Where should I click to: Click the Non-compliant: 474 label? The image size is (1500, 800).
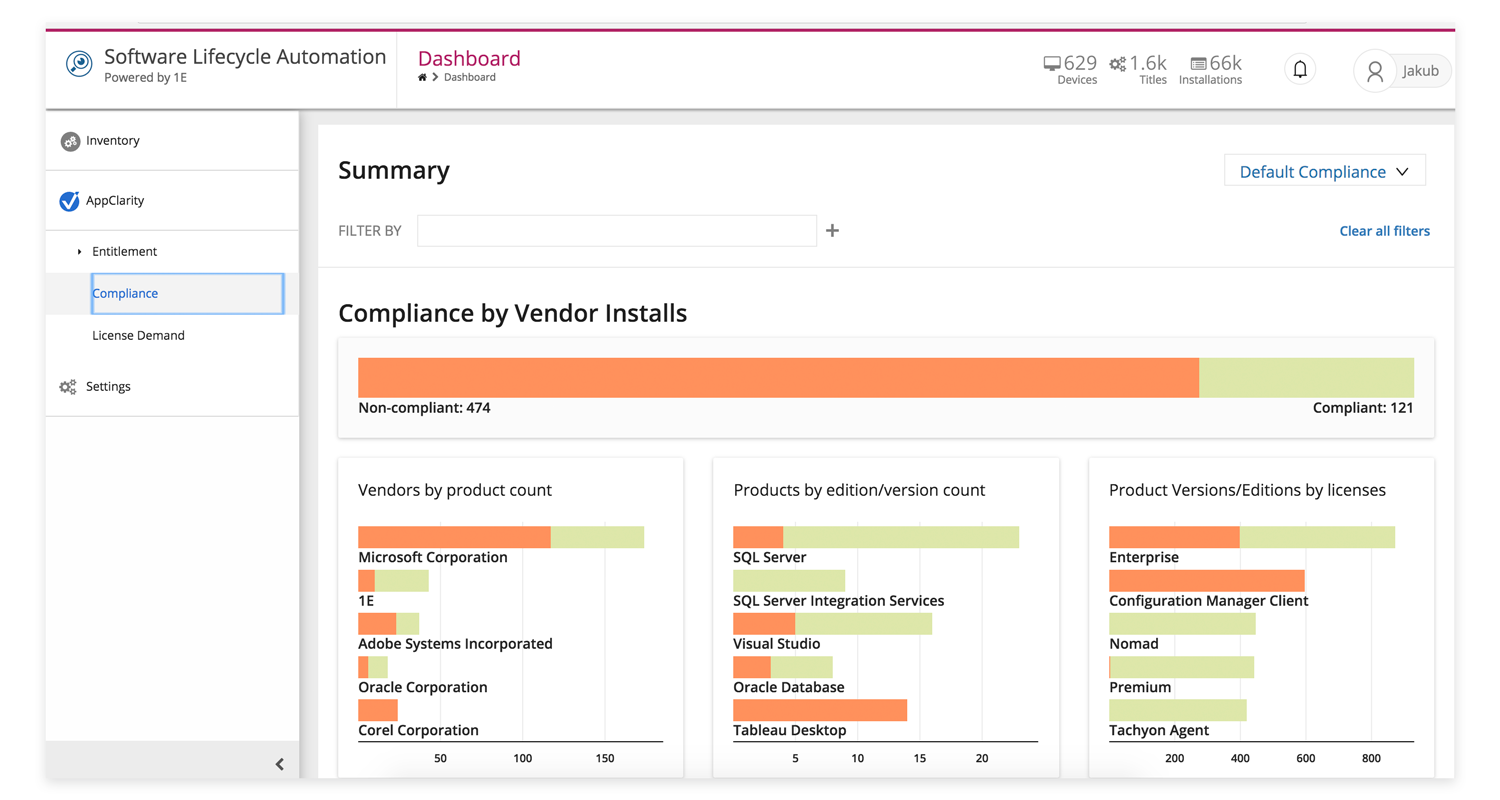(x=424, y=408)
